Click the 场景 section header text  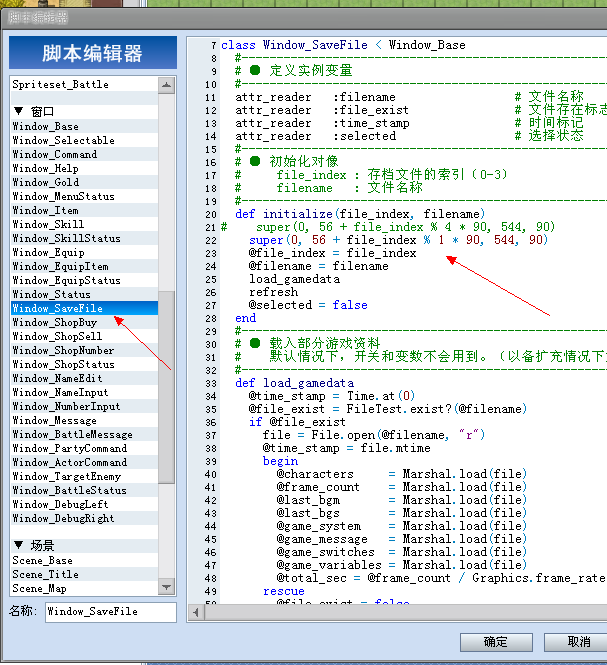tap(42, 545)
